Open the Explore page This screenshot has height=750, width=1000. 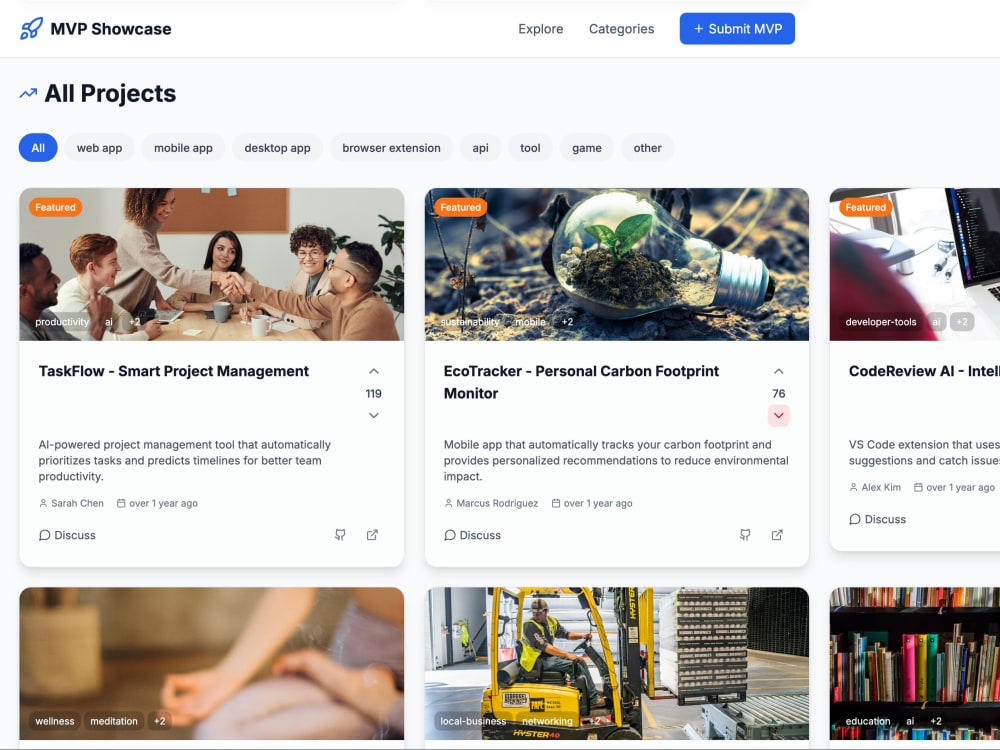[540, 29]
